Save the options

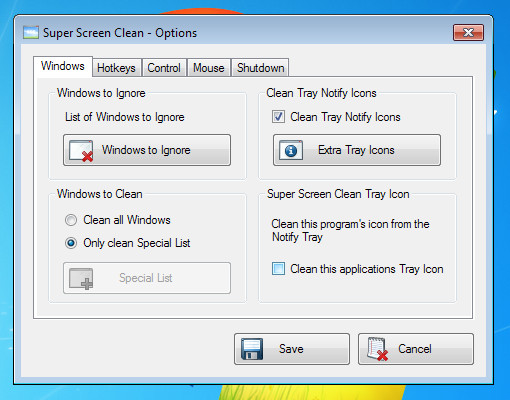point(292,349)
